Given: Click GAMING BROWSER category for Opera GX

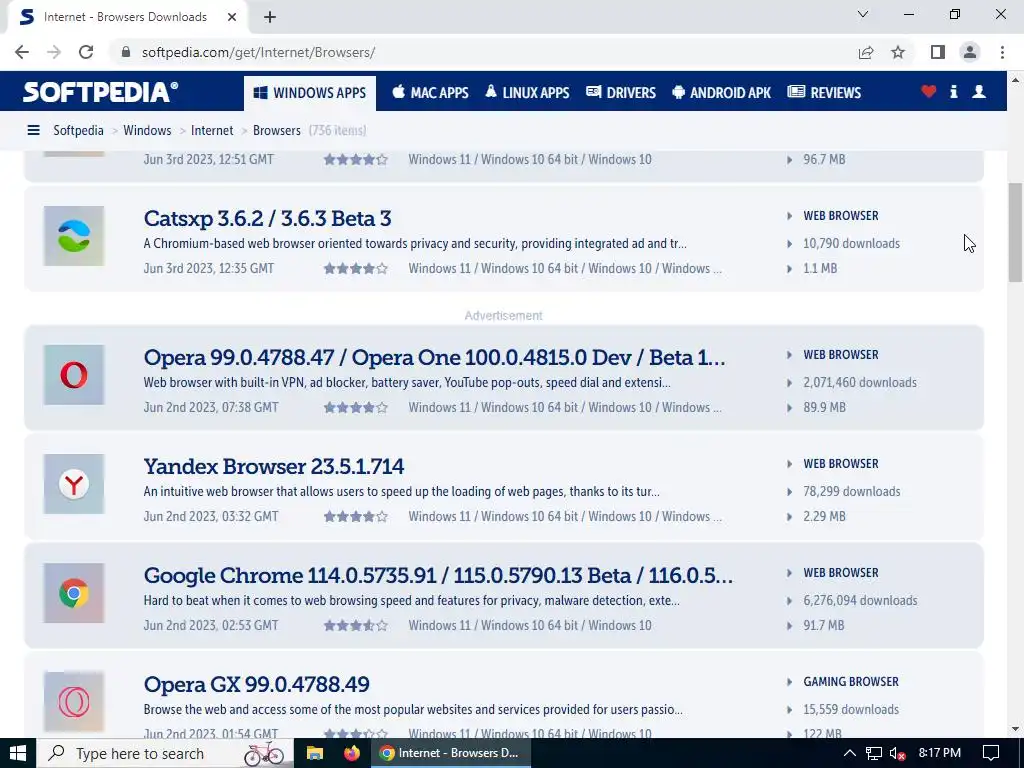Looking at the screenshot, I should pos(850,682).
